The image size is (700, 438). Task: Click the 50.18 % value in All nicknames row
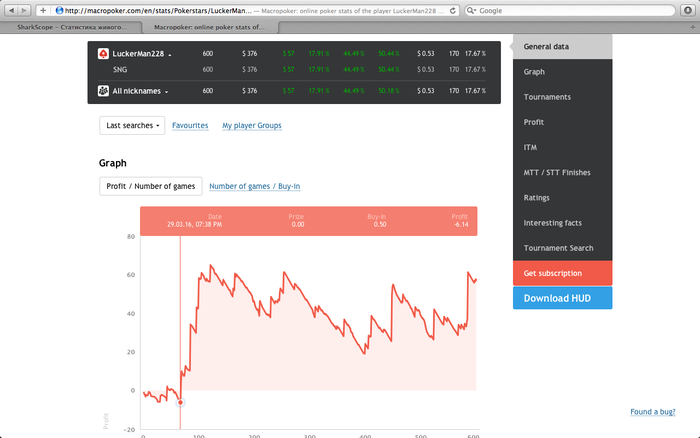coord(388,91)
